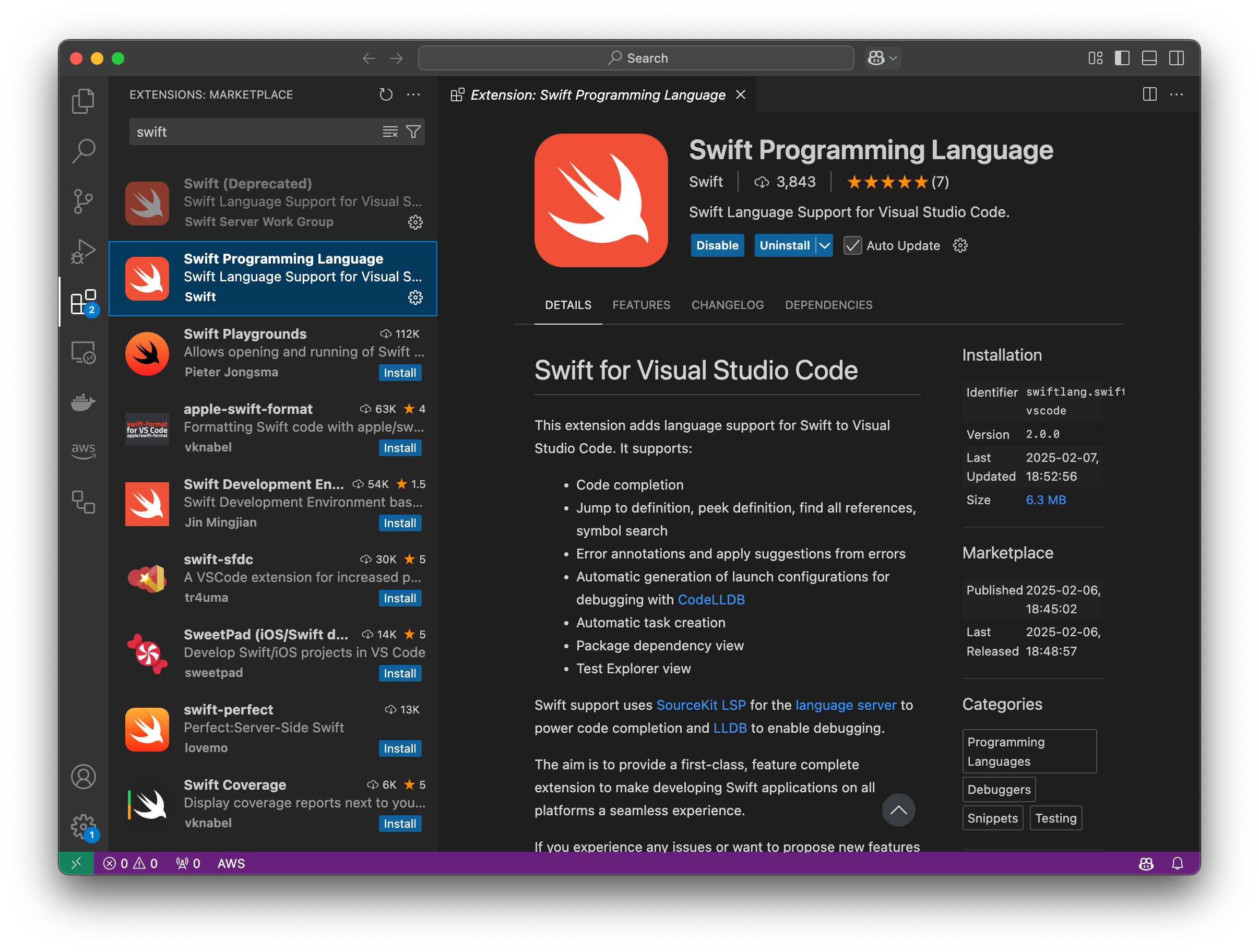
Task: Open the extensions filter dropdown
Action: click(414, 132)
